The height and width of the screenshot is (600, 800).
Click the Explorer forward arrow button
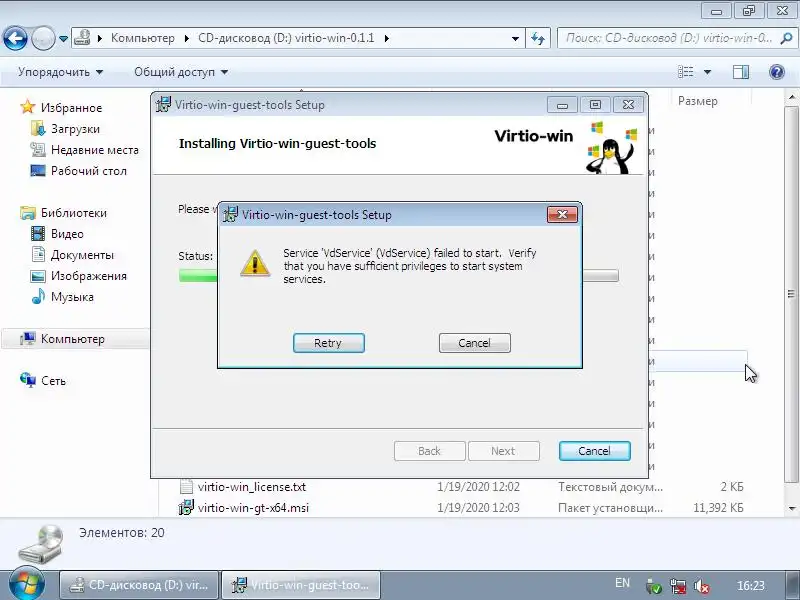(43, 38)
